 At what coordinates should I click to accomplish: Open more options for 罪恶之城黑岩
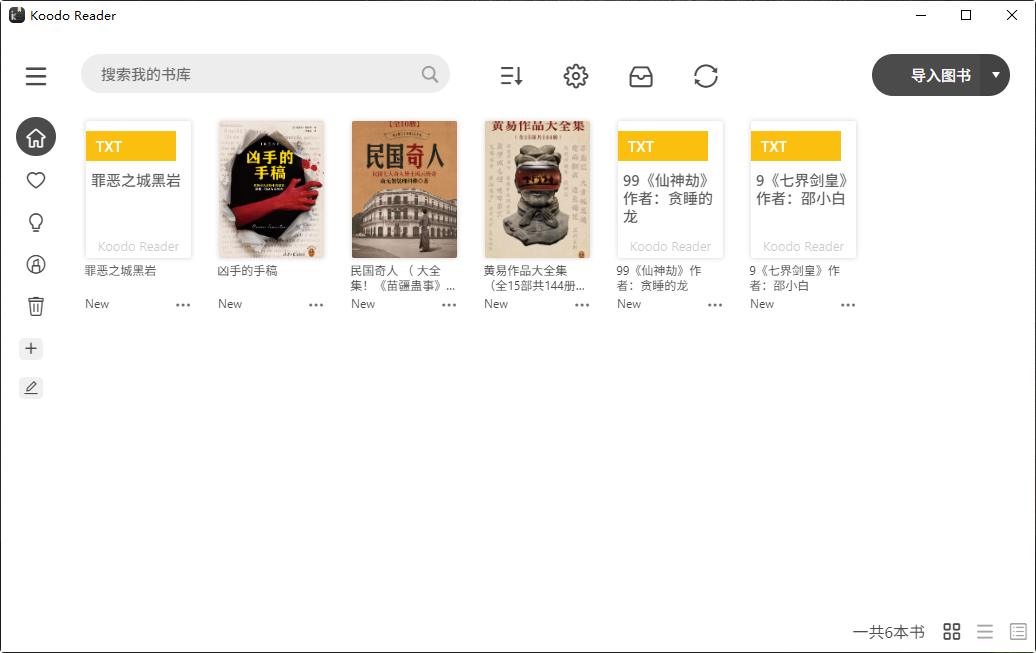click(183, 305)
